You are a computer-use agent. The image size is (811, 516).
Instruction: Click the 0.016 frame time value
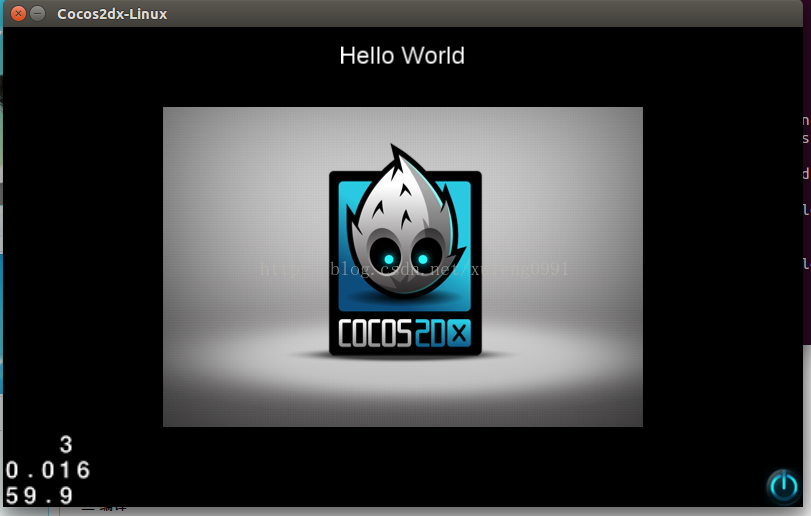pos(48,471)
